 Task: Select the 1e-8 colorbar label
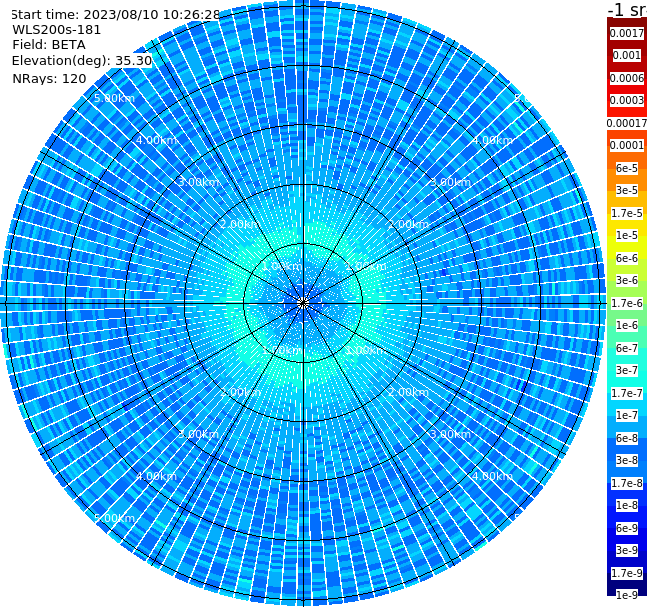(x=627, y=505)
